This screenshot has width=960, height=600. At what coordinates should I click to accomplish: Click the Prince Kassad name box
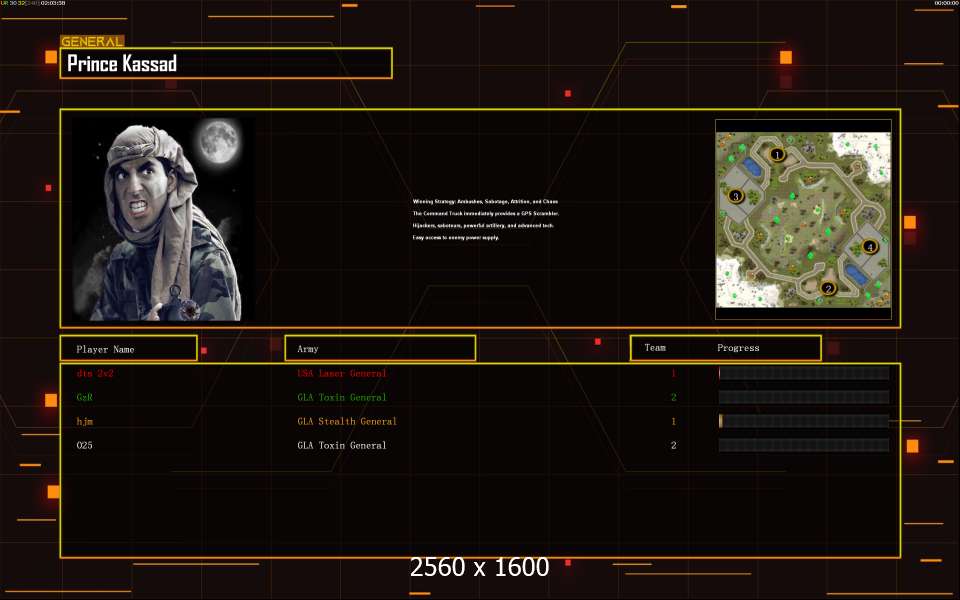[226, 64]
